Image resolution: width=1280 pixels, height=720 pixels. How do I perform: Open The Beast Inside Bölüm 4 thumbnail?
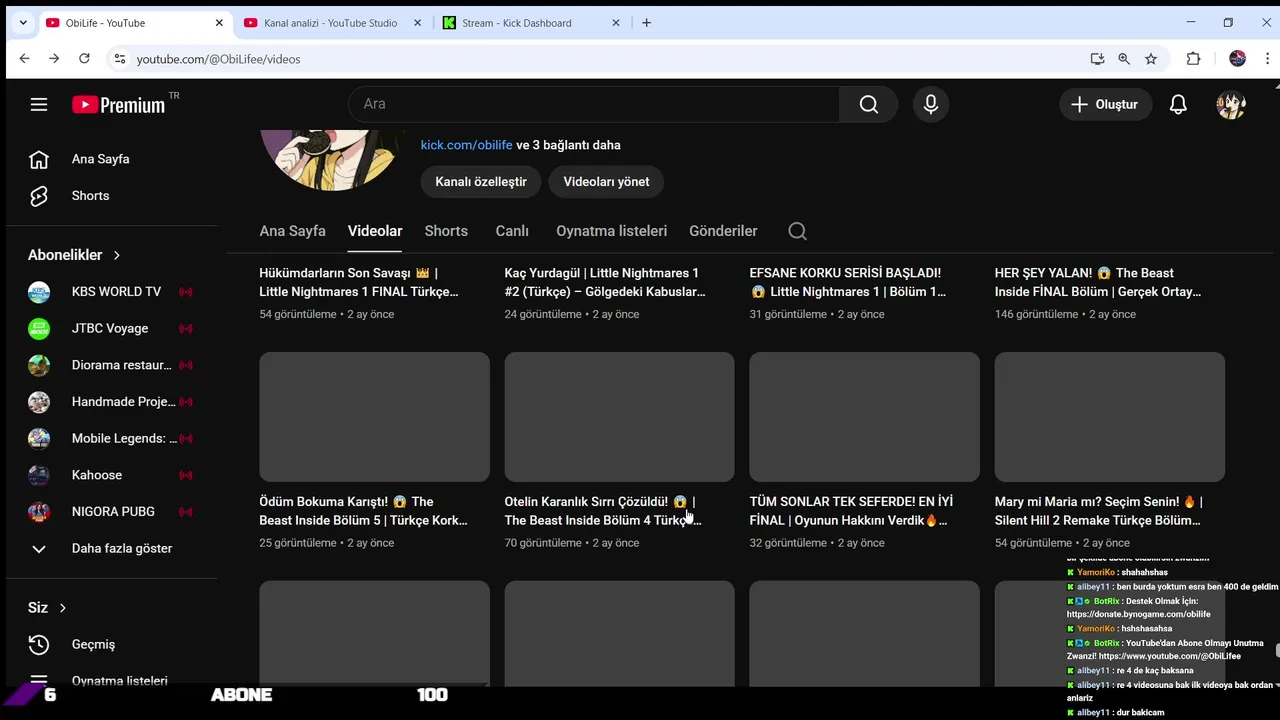click(x=619, y=417)
